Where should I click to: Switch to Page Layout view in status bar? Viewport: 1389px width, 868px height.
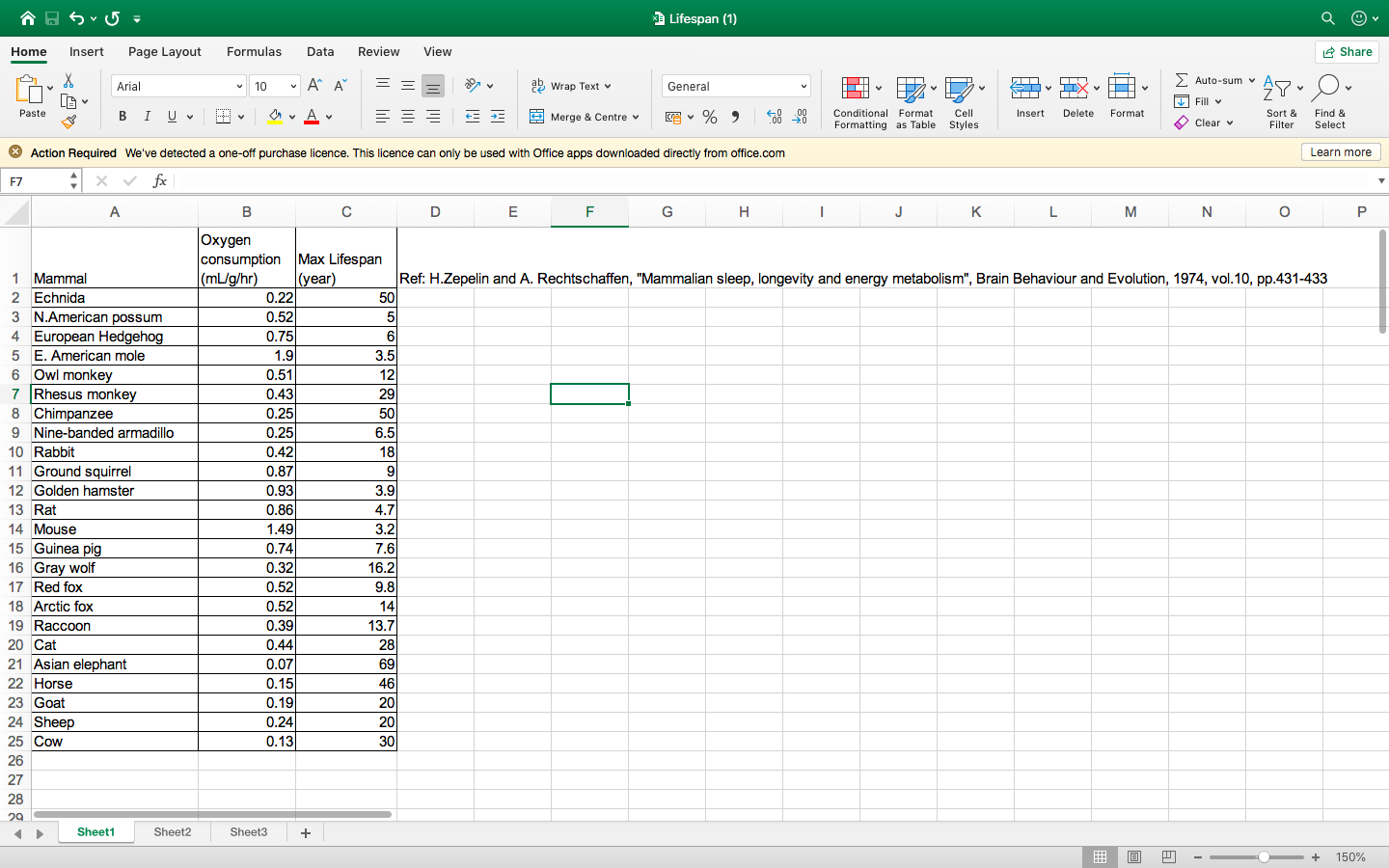(x=1134, y=856)
